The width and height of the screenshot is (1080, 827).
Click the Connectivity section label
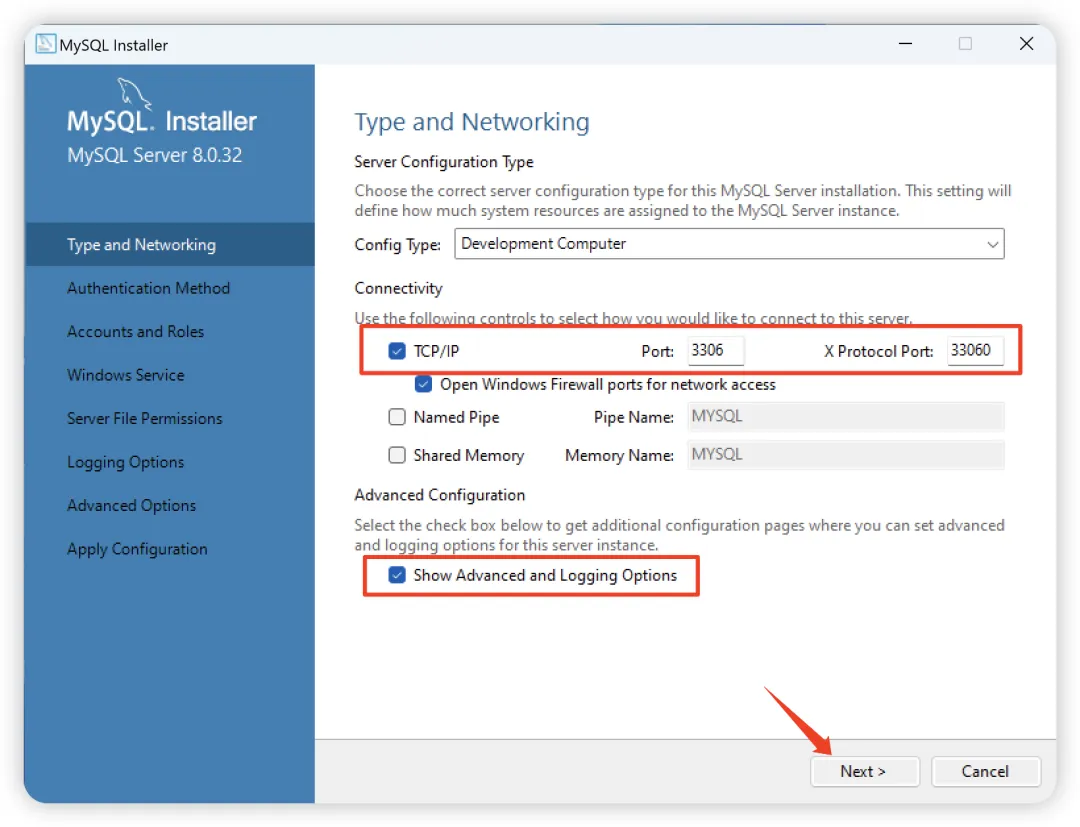point(398,288)
